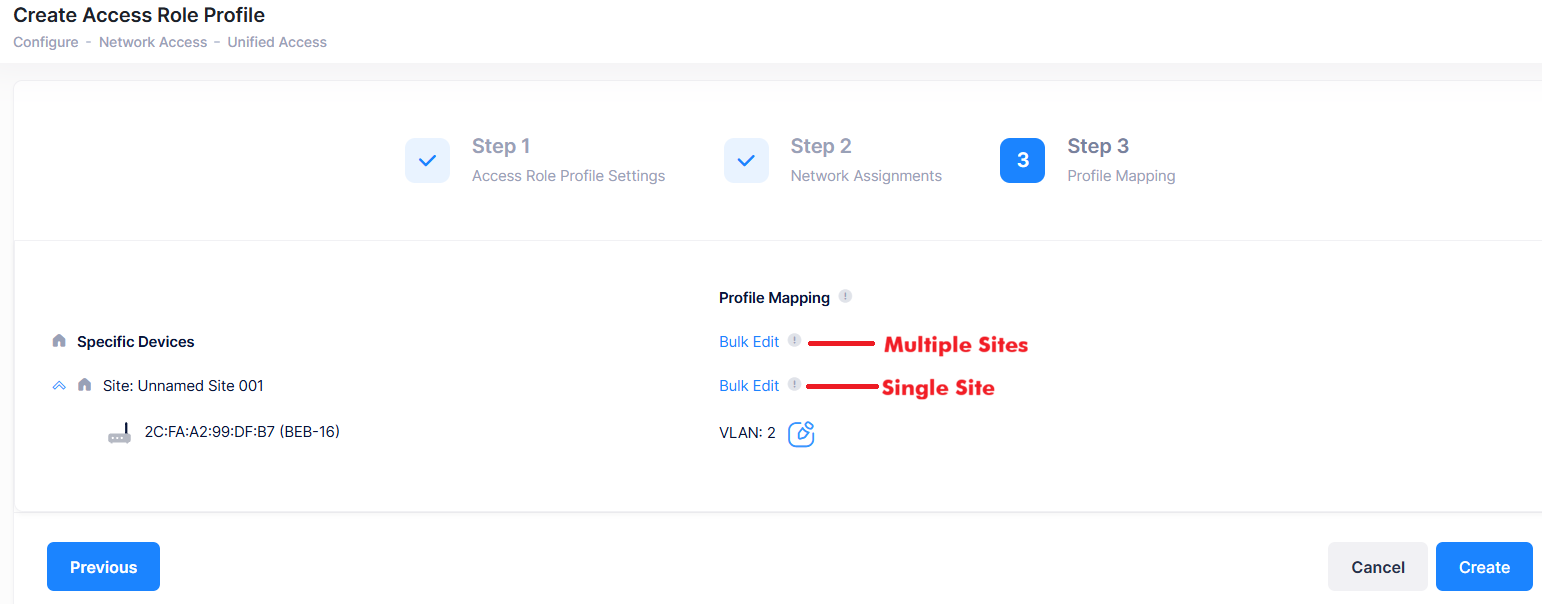Open Bulk Edit for the single site
1542x604 pixels.
click(x=749, y=385)
